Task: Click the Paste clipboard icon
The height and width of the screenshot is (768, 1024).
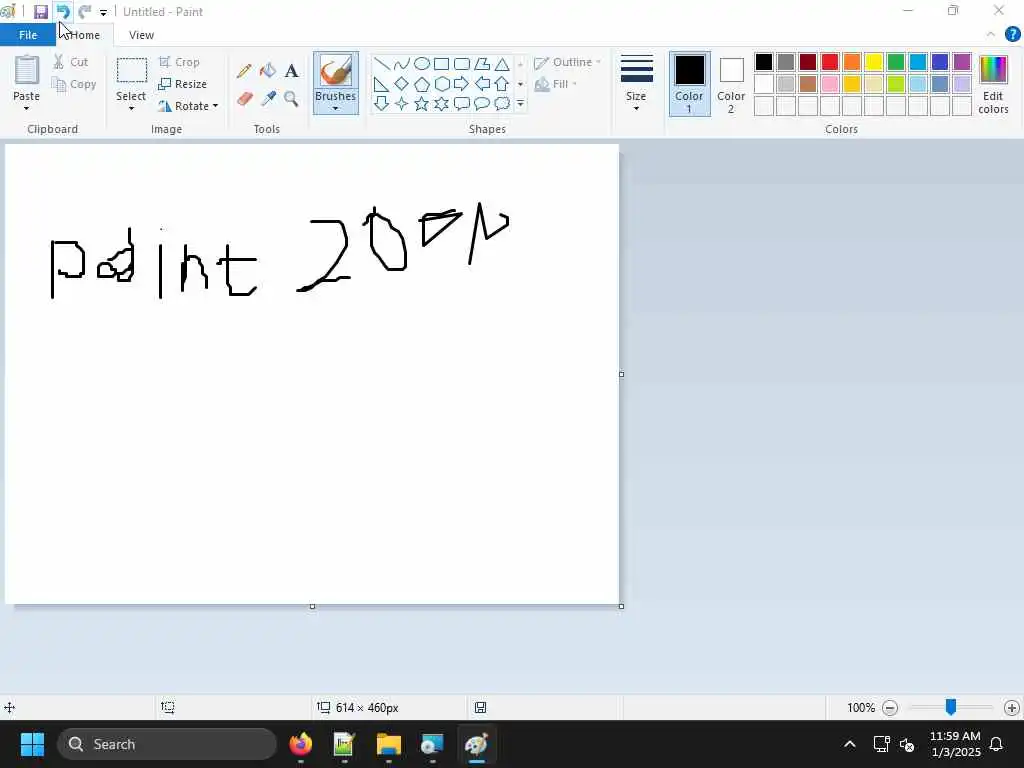Action: coord(27,70)
